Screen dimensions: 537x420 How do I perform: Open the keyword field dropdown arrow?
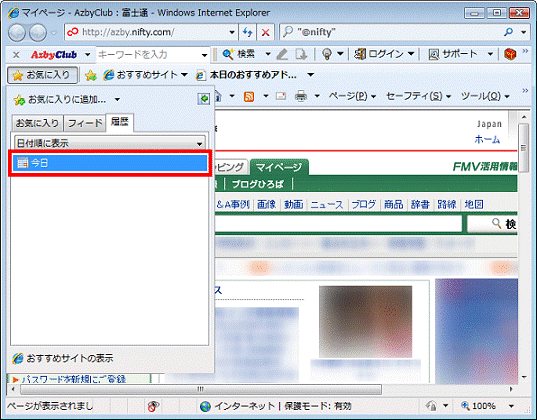204,55
